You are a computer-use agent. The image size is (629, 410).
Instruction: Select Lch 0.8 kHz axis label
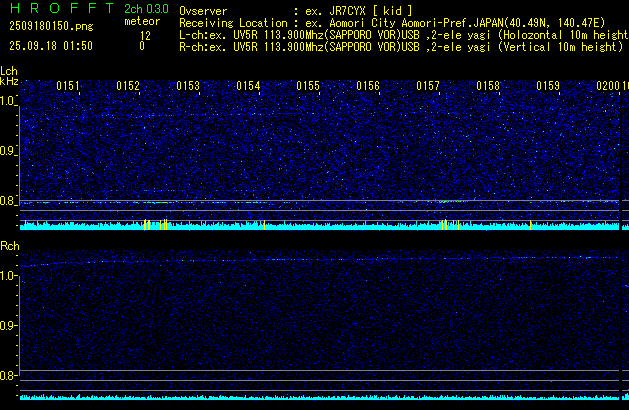pyautogui.click(x=7, y=201)
